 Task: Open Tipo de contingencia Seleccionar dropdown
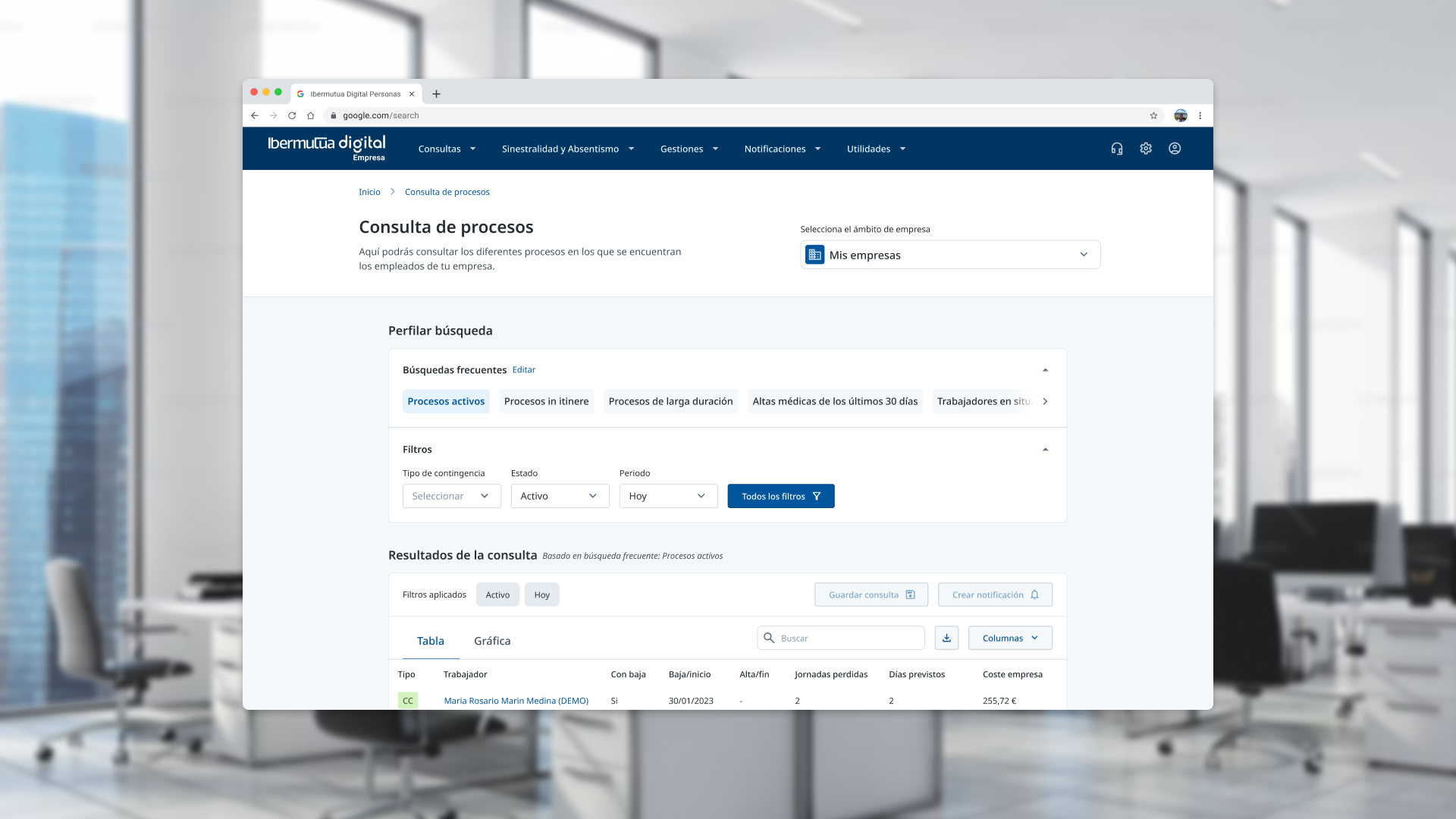pyautogui.click(x=452, y=496)
